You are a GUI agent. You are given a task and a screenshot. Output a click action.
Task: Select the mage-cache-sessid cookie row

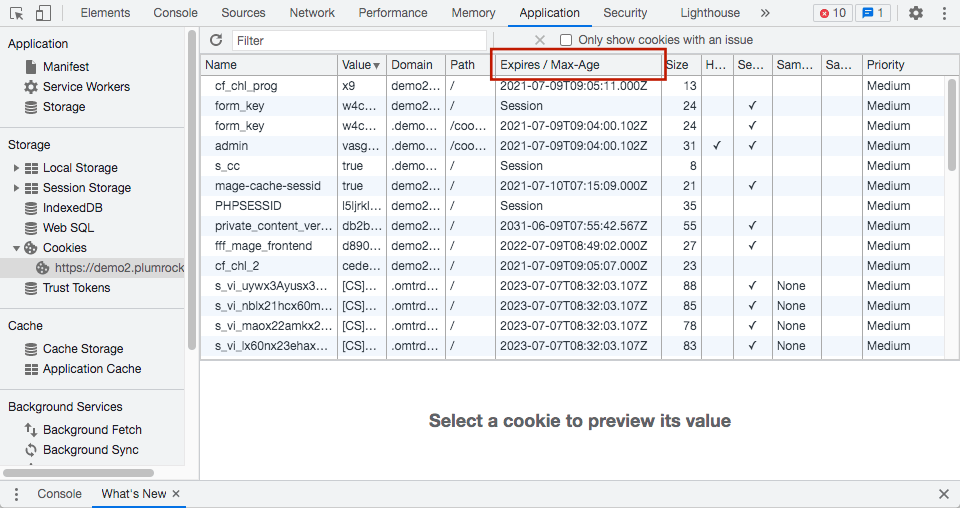pyautogui.click(x=573, y=186)
